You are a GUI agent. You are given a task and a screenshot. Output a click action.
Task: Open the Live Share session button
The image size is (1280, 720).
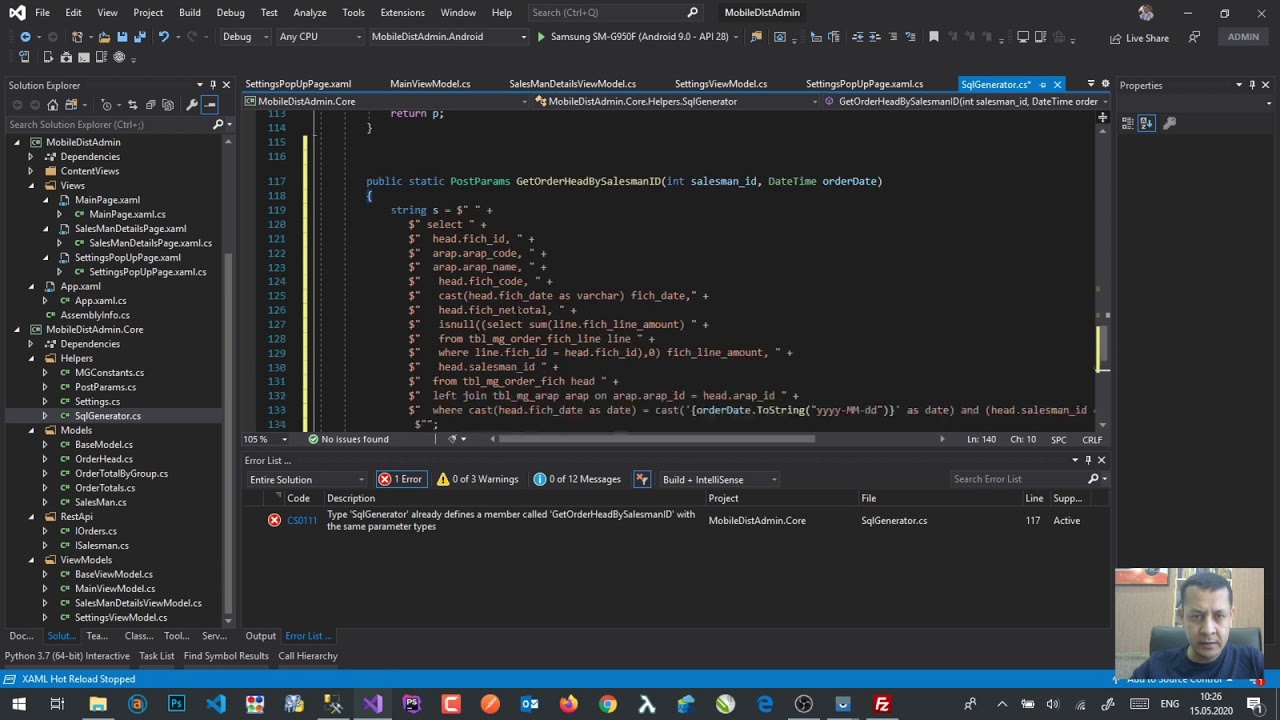(1139, 38)
